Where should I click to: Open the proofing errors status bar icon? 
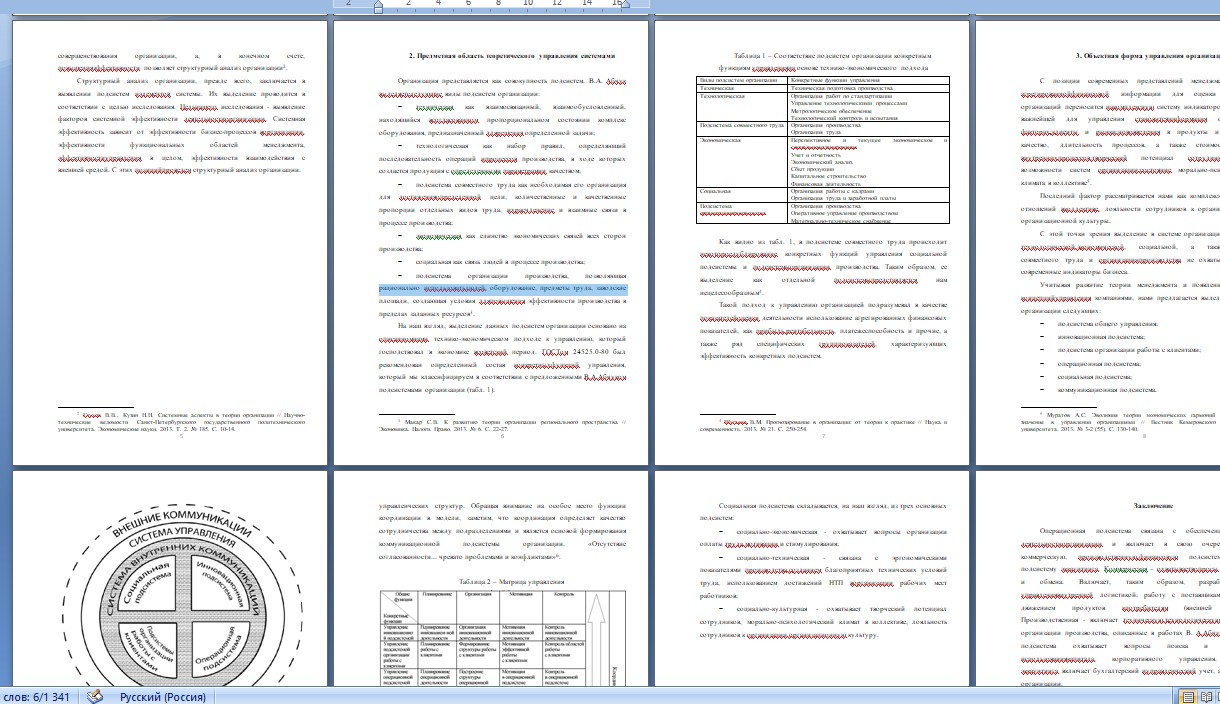95,696
